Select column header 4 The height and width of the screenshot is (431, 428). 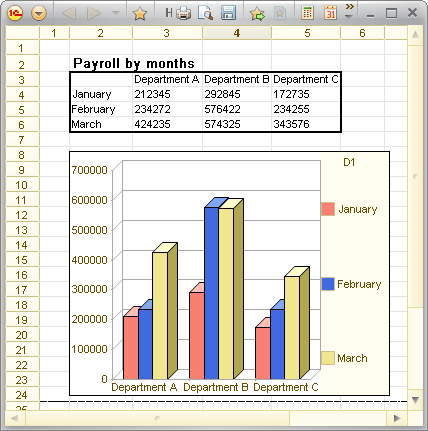237,33
